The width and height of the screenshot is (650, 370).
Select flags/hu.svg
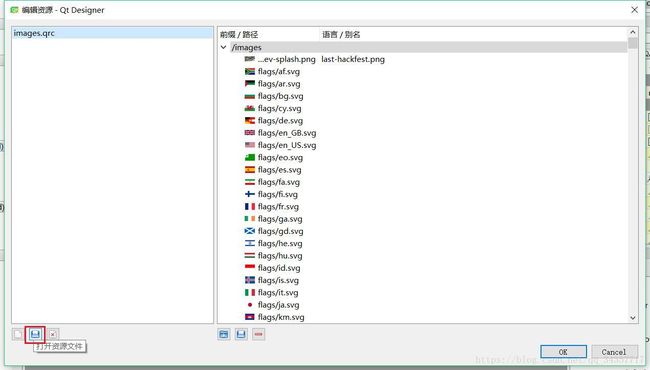pos(280,256)
